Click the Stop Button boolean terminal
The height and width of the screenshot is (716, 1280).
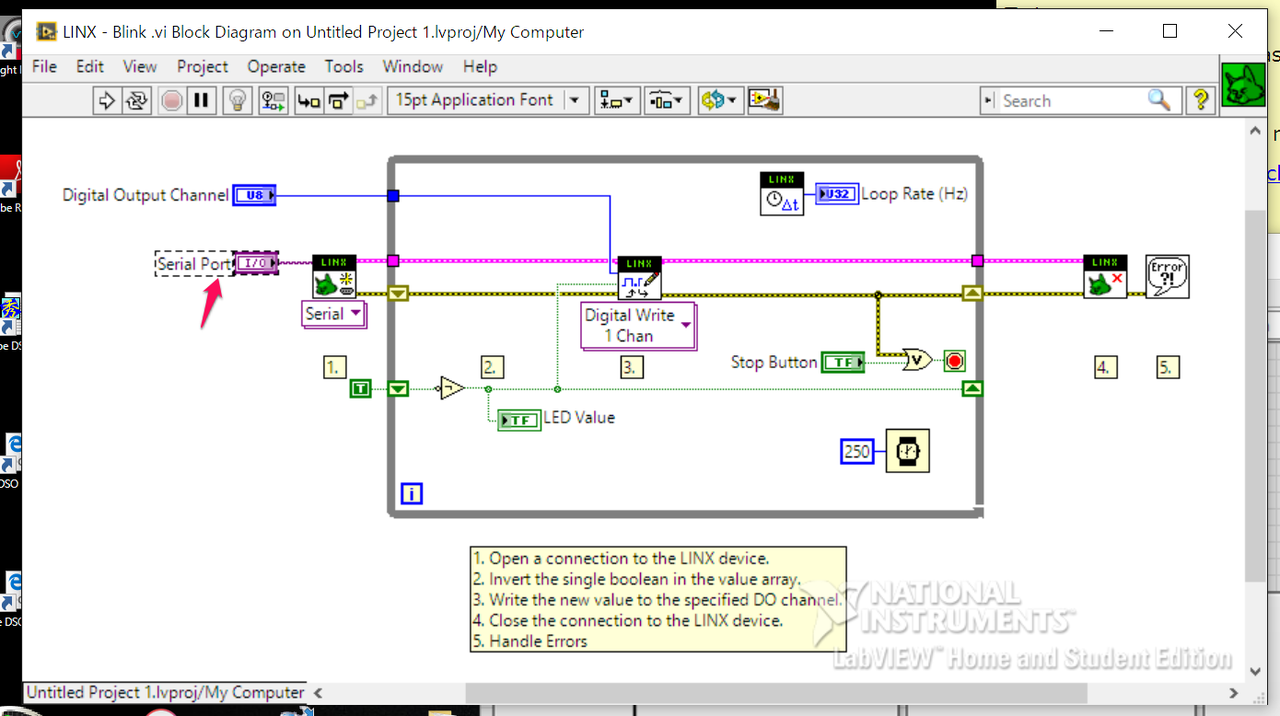[x=842, y=362]
